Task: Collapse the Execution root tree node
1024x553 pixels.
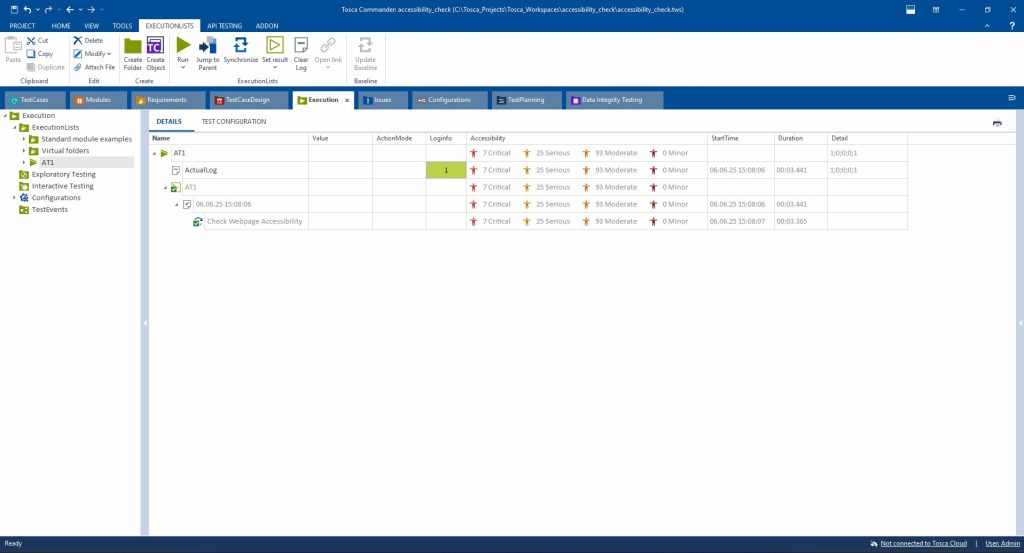Action: pos(5,116)
